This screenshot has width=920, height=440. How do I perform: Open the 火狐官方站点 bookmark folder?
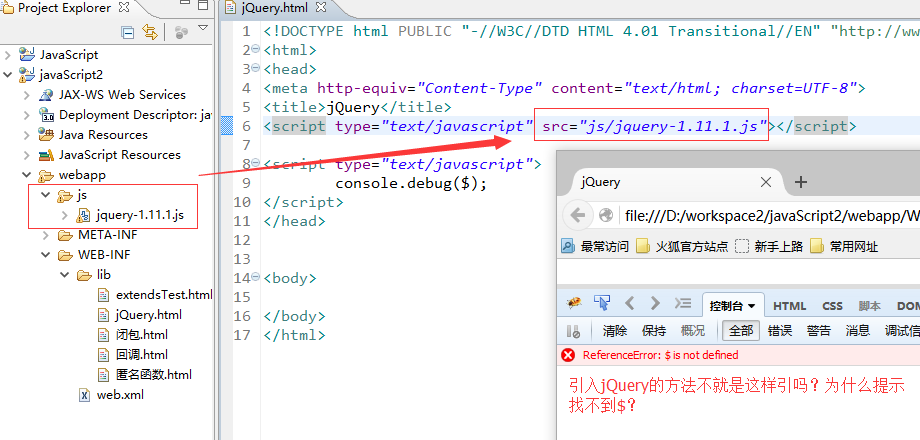pyautogui.click(x=683, y=246)
